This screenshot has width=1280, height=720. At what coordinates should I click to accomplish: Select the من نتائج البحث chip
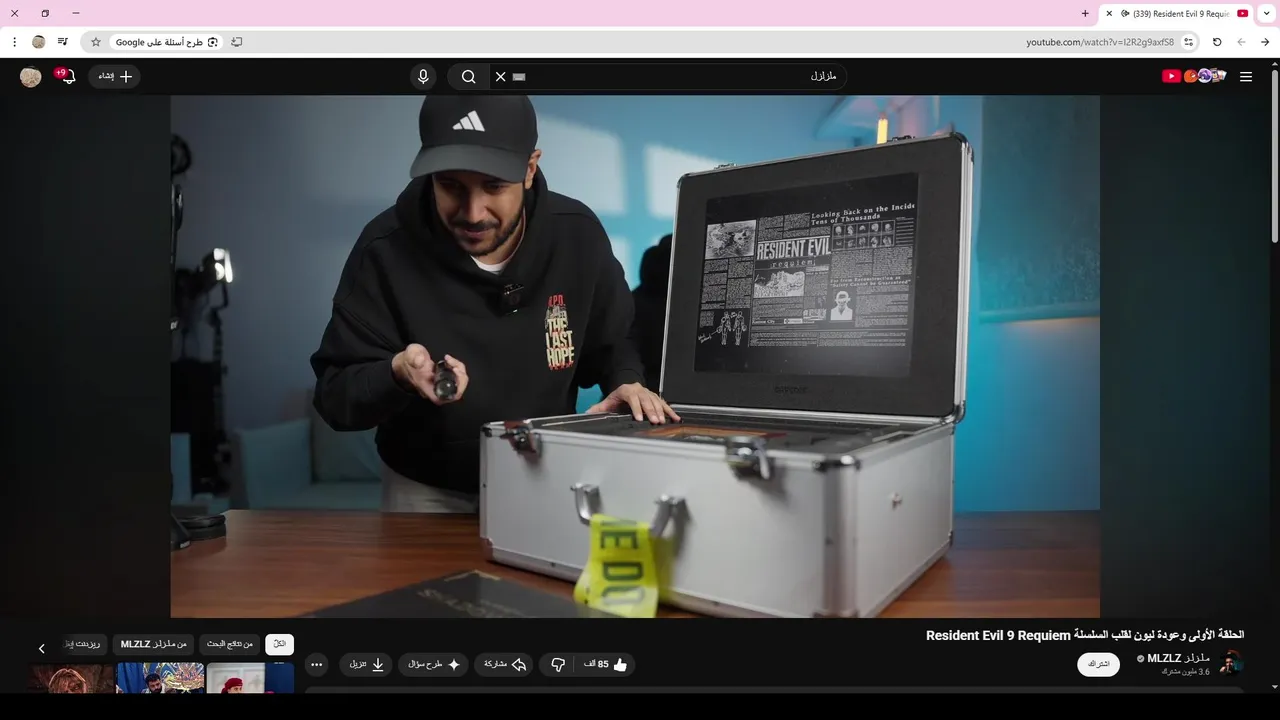(x=230, y=644)
